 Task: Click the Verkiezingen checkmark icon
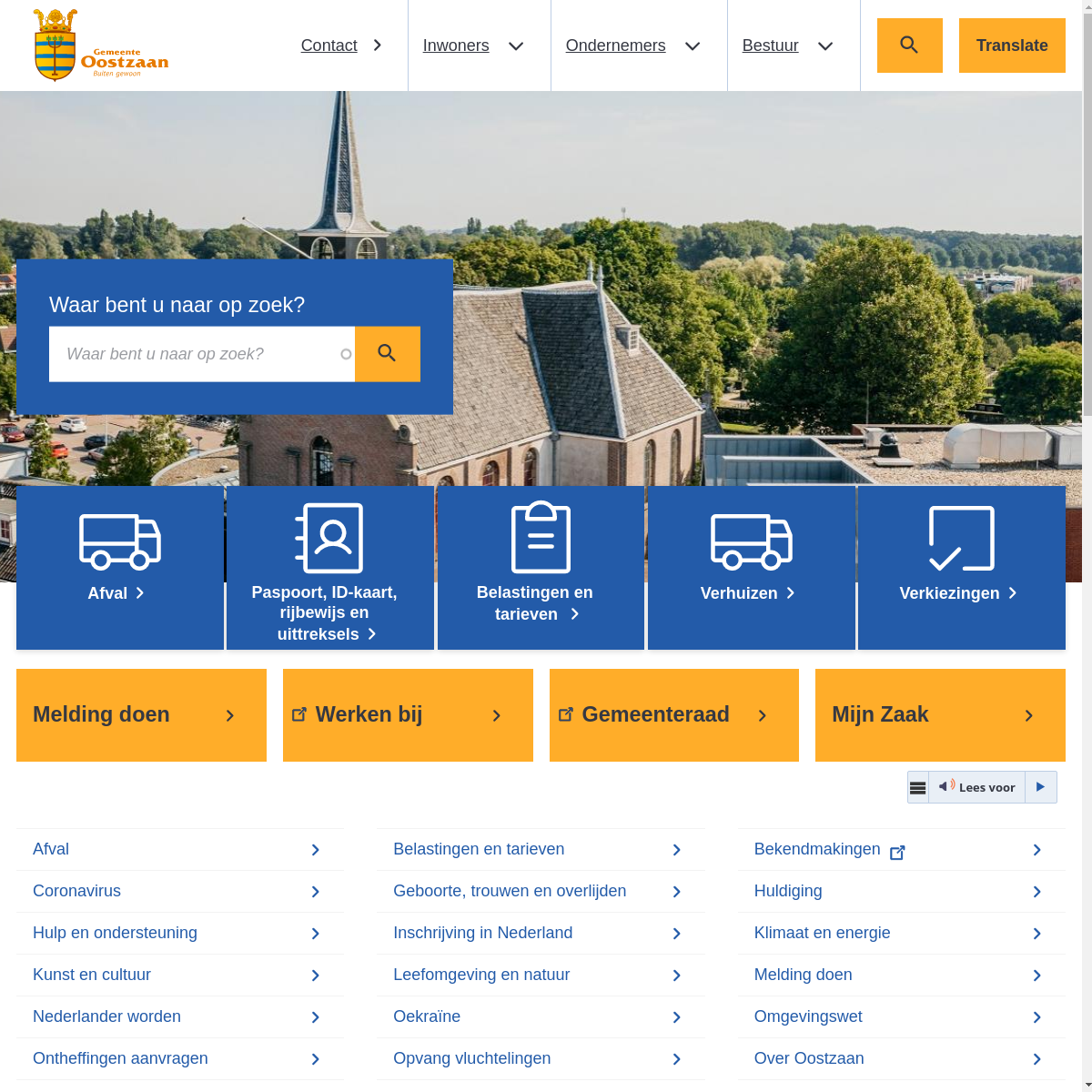(x=962, y=539)
